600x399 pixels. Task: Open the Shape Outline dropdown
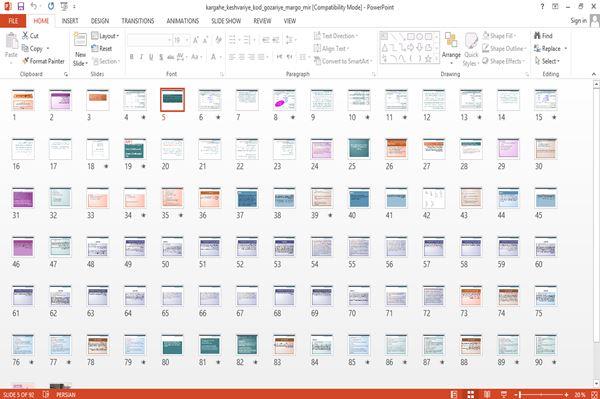tap(504, 49)
